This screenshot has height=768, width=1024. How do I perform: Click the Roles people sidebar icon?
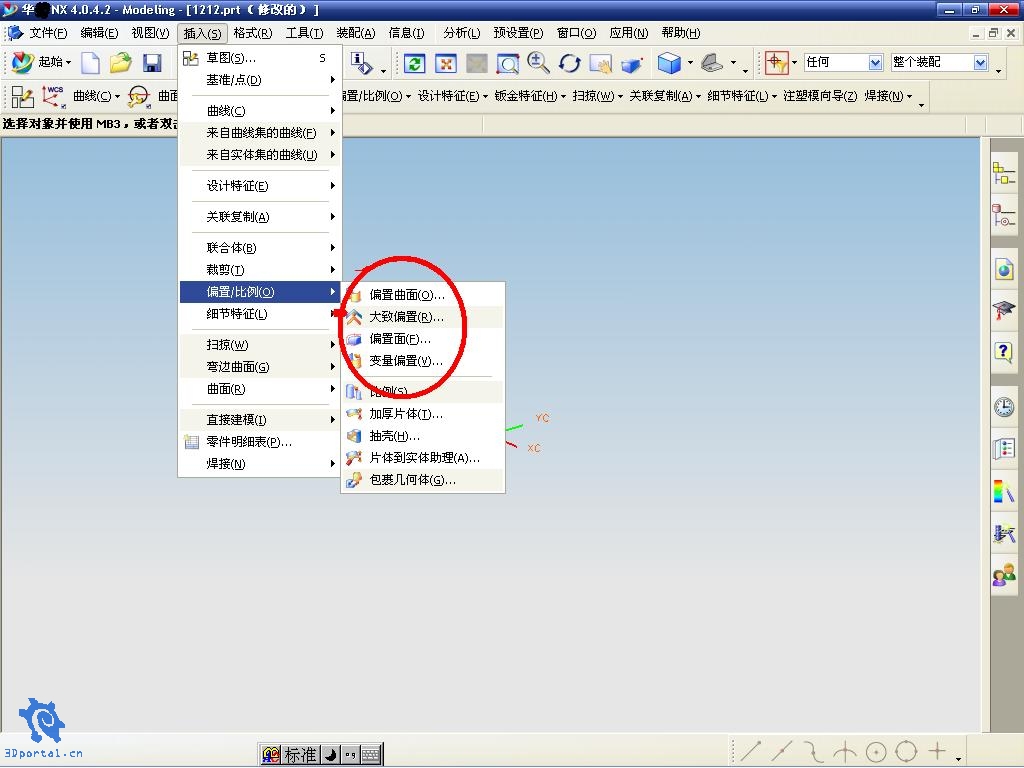1004,575
